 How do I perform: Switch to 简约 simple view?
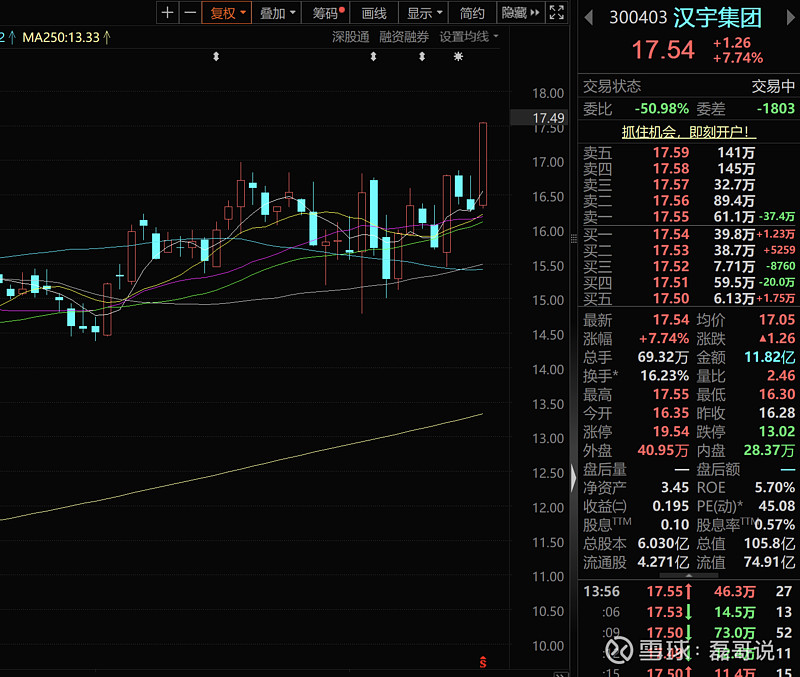click(x=472, y=12)
